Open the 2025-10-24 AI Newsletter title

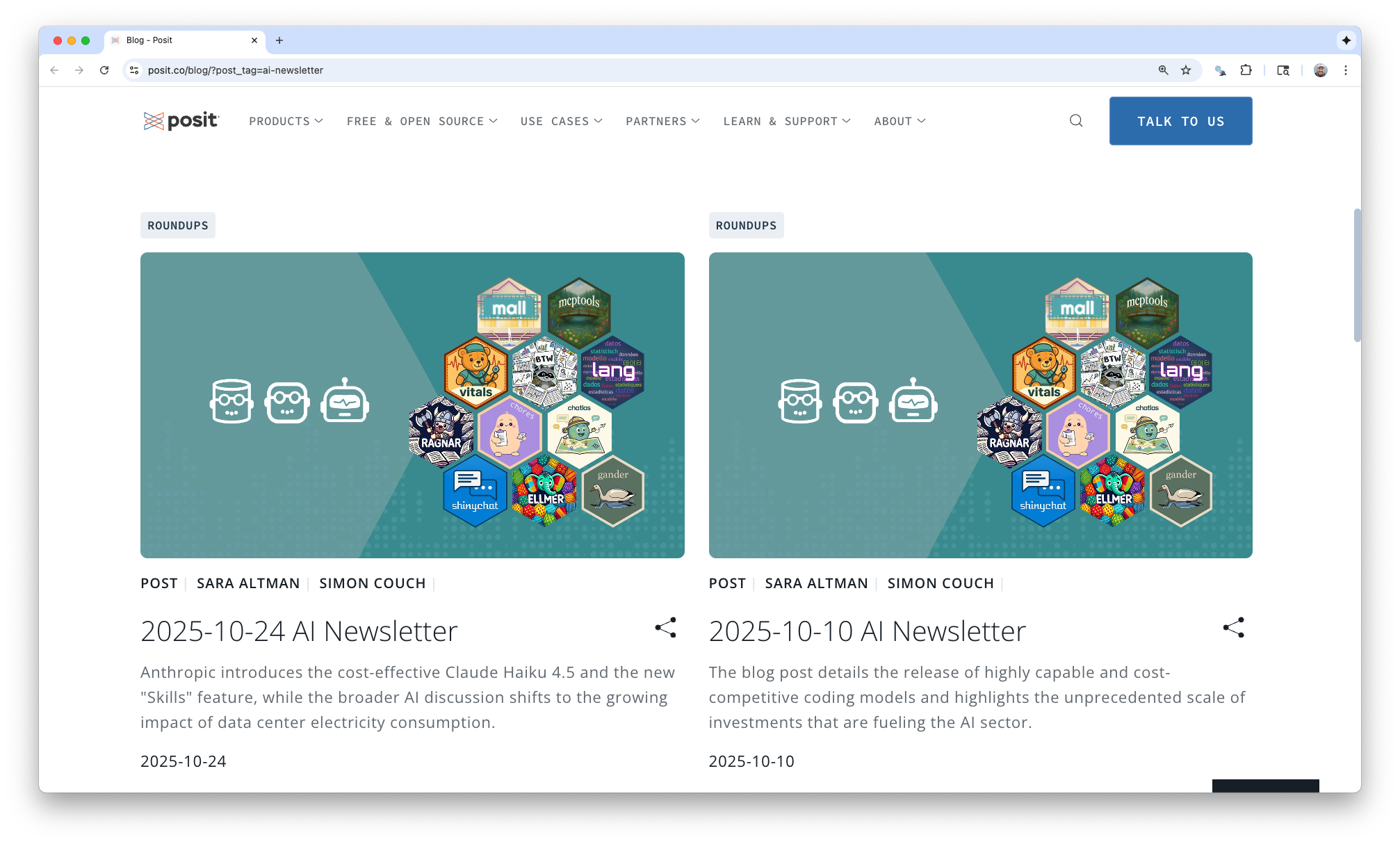pos(299,631)
